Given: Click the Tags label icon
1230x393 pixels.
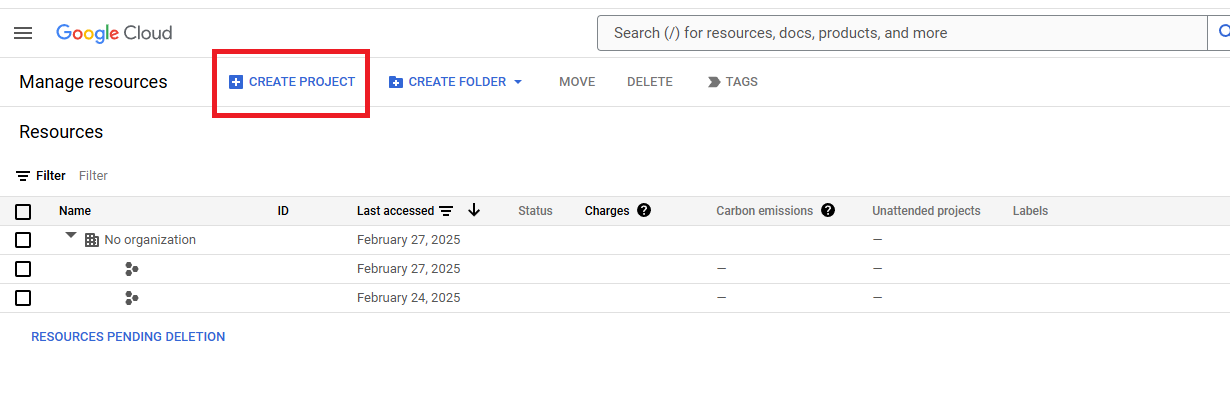Looking at the screenshot, I should (x=714, y=82).
